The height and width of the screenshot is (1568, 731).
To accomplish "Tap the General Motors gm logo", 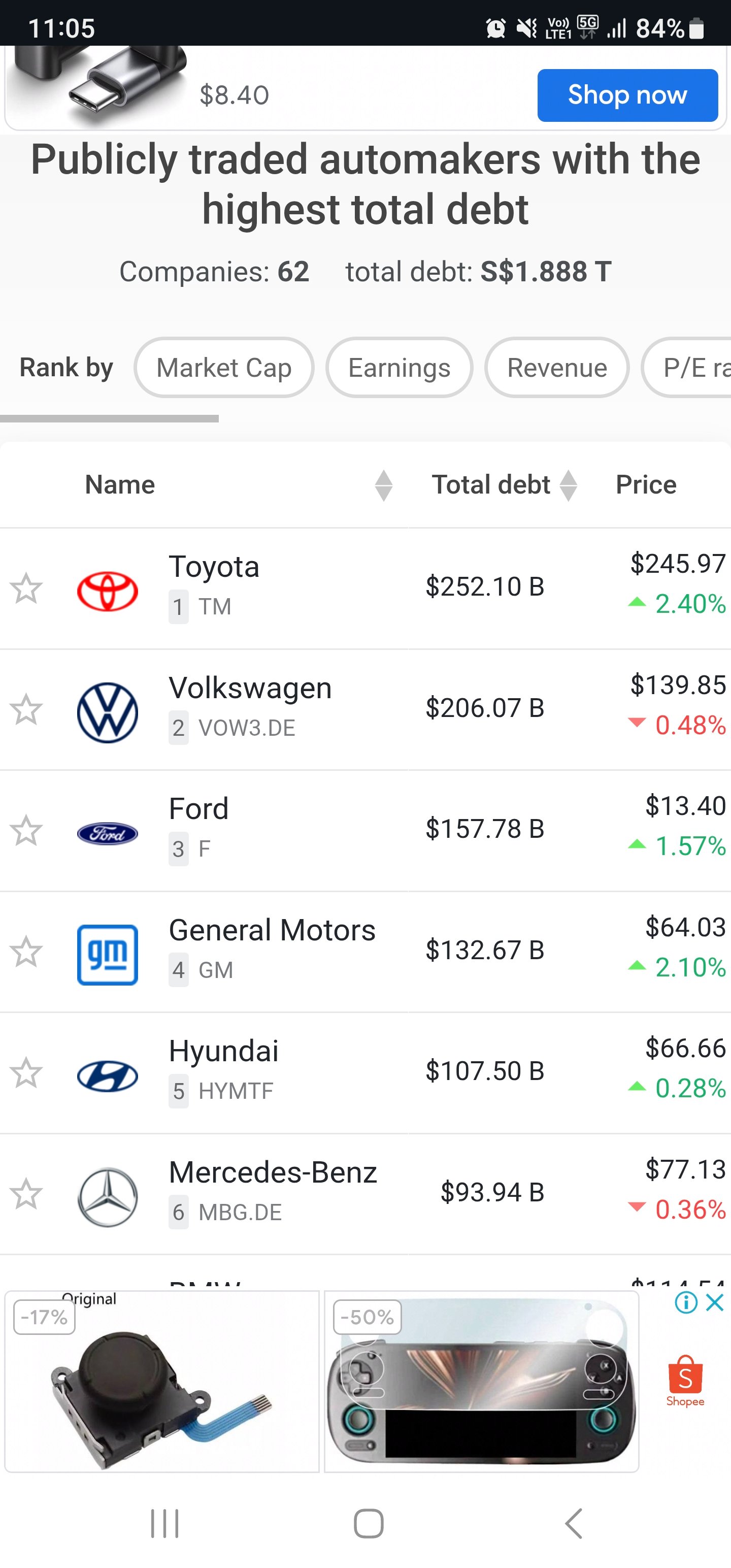I will click(x=108, y=955).
